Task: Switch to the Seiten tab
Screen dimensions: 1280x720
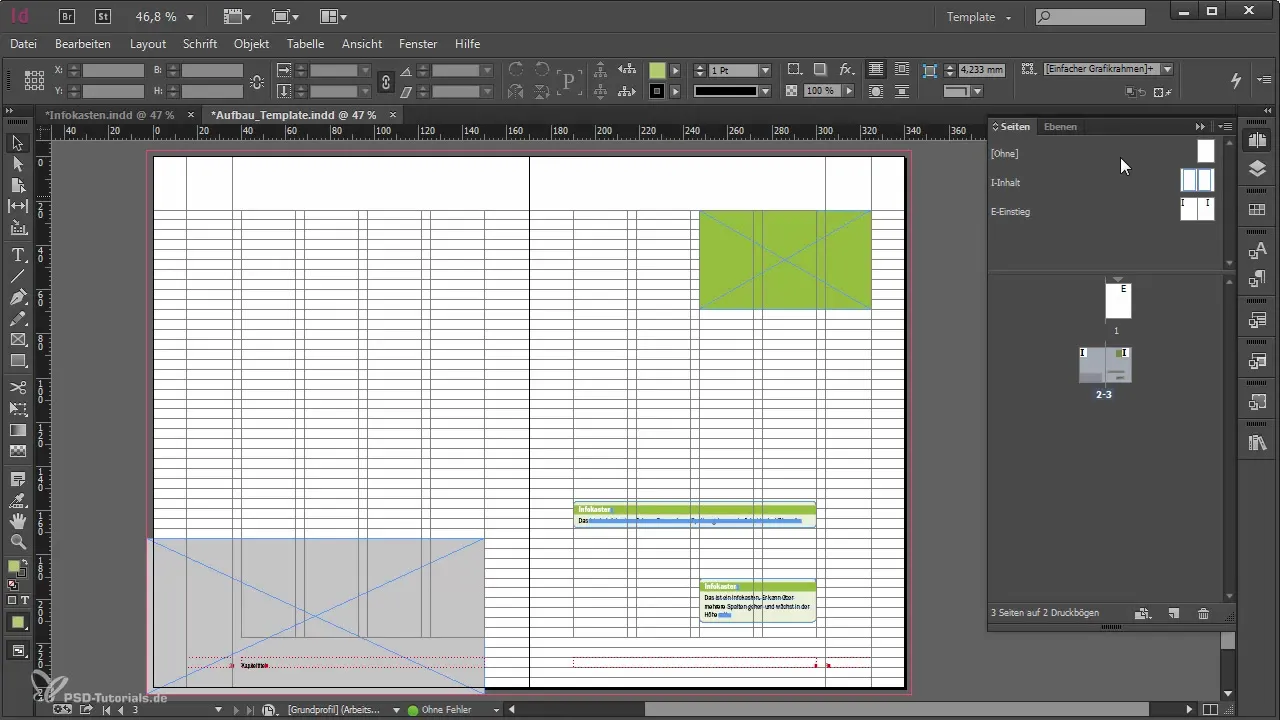Action: (1015, 127)
